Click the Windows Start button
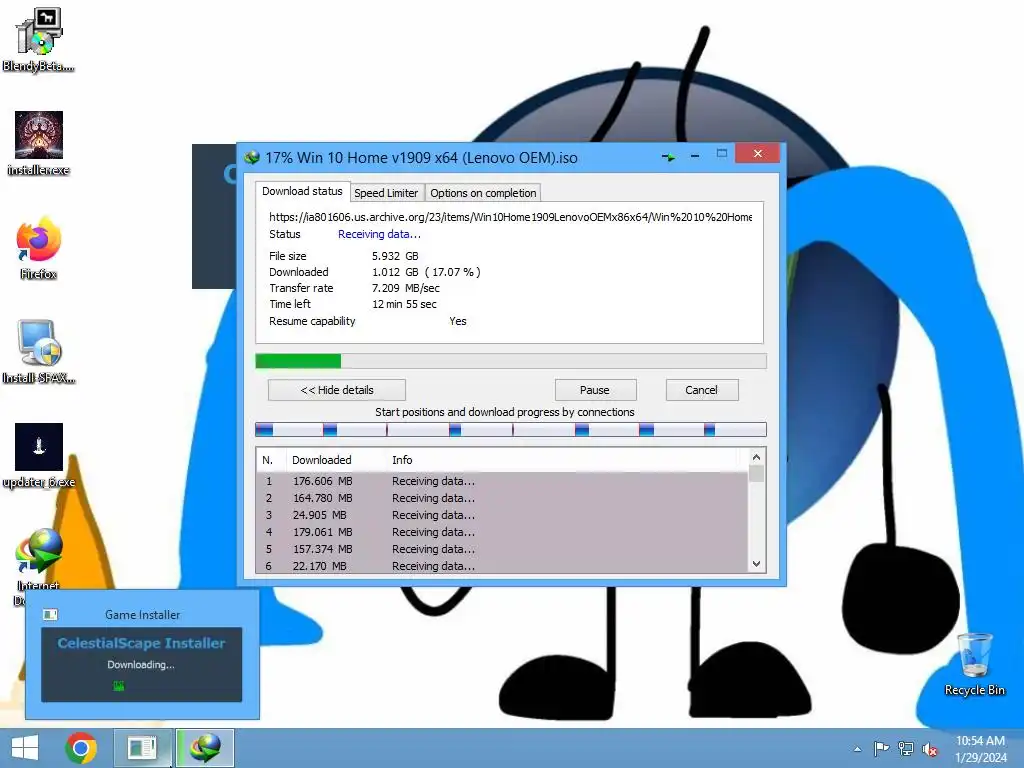The height and width of the screenshot is (768, 1024). tap(25, 748)
